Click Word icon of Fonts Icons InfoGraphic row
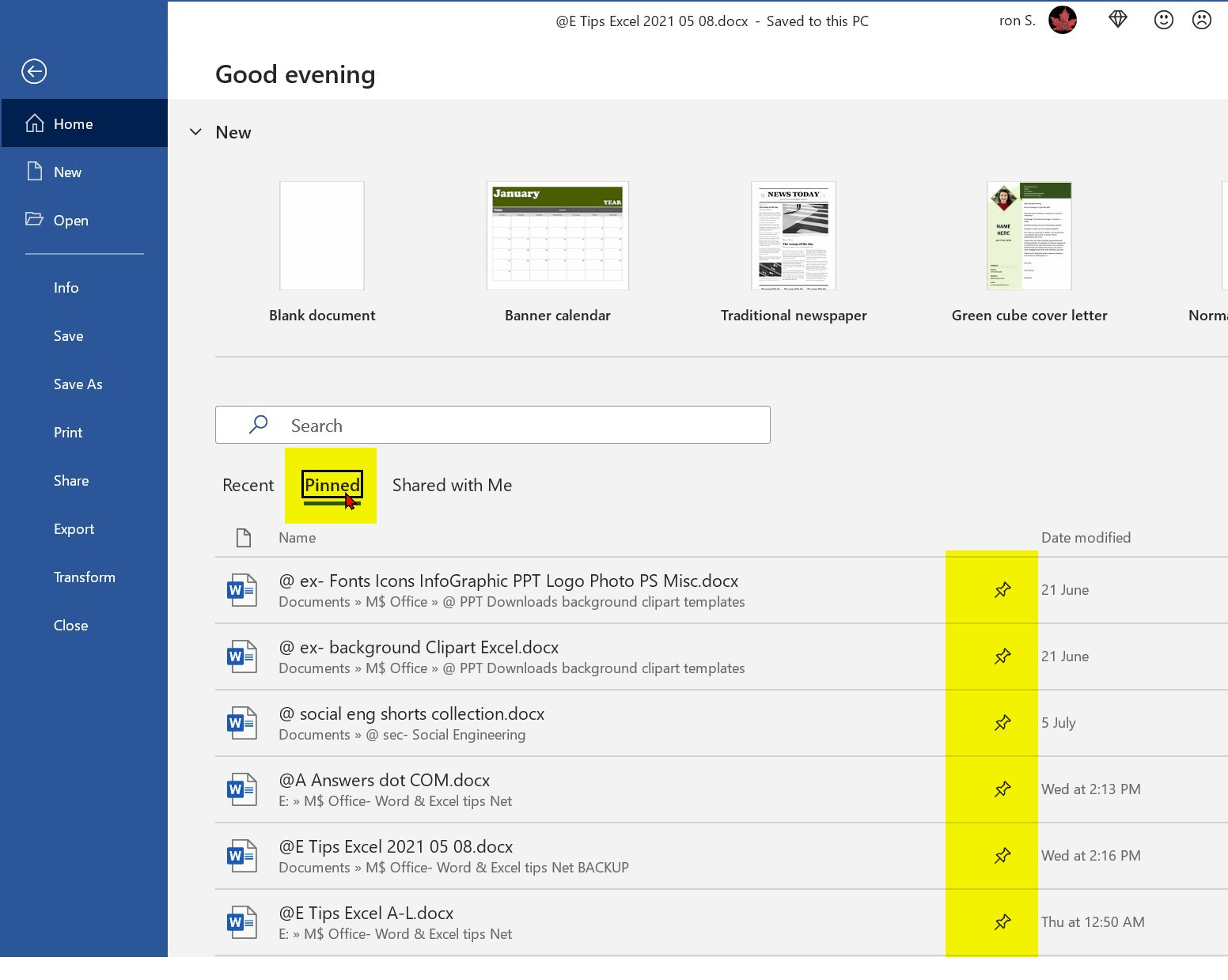The width and height of the screenshot is (1228, 980). tap(242, 590)
